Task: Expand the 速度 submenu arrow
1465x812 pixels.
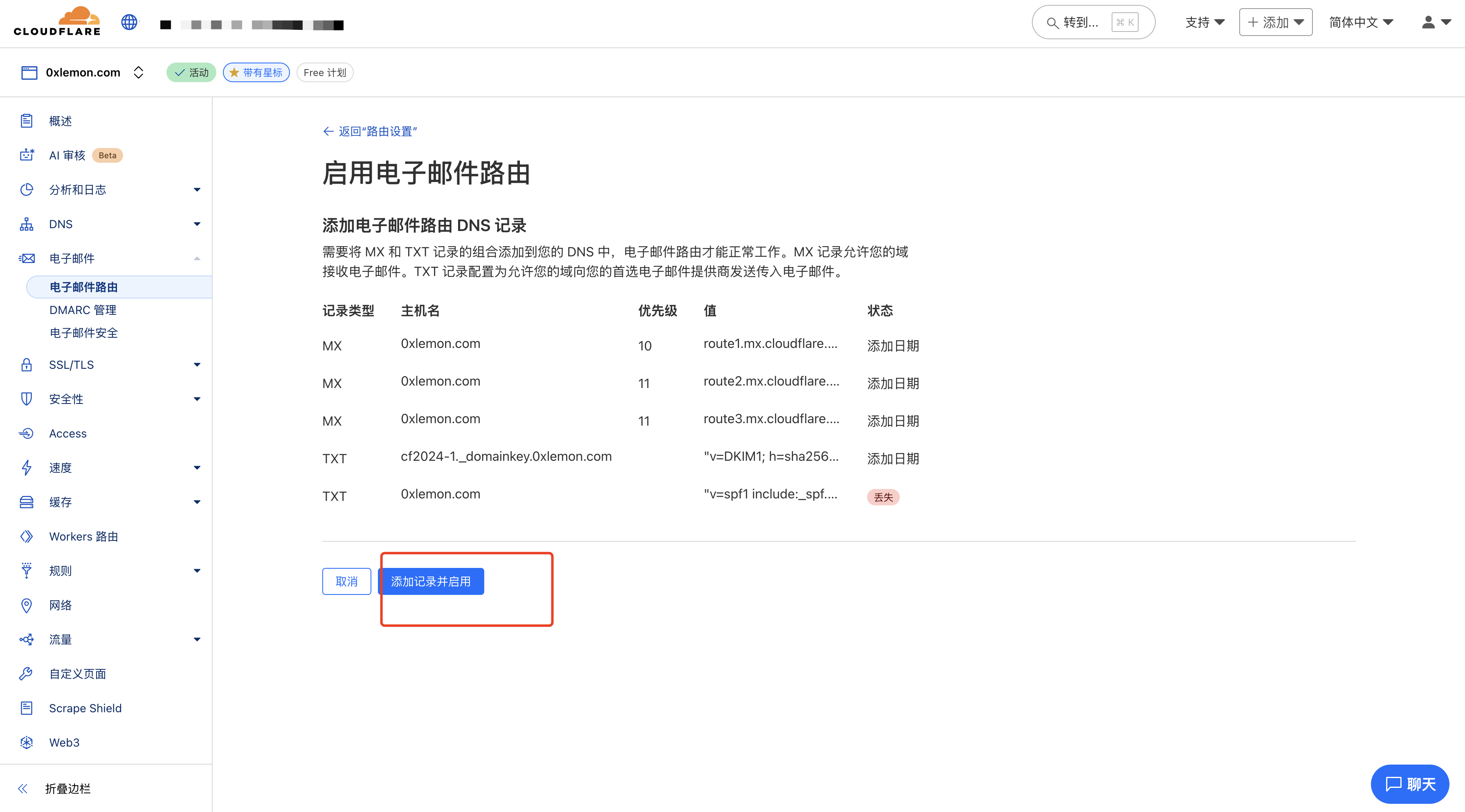Action: (197, 467)
